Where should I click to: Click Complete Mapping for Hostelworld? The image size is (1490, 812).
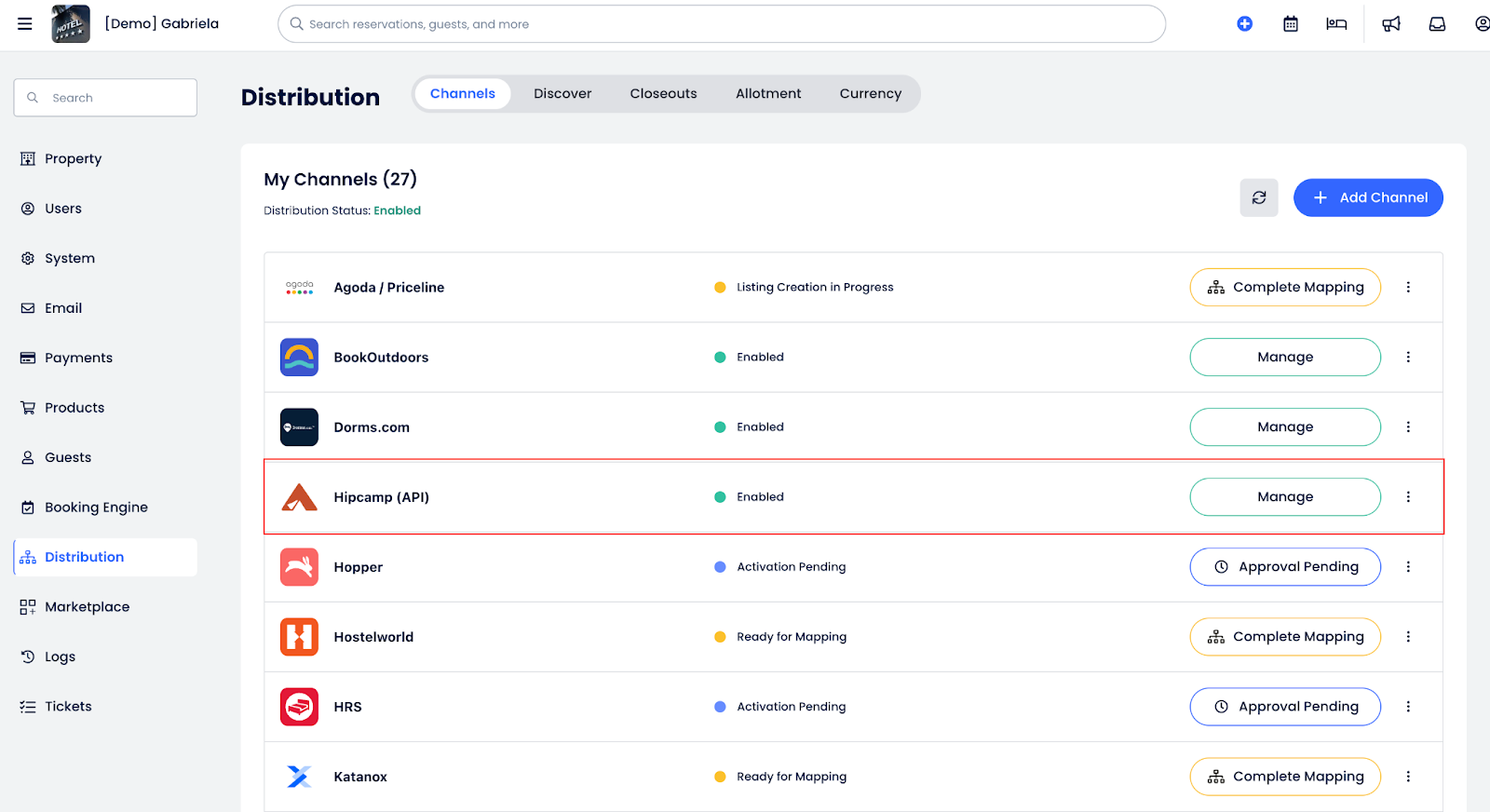(1285, 637)
